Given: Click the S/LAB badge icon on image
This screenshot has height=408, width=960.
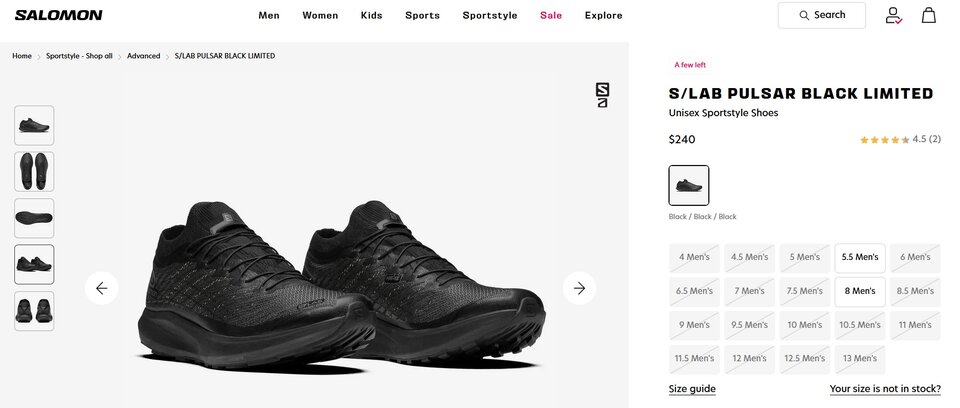Looking at the screenshot, I should [602, 96].
